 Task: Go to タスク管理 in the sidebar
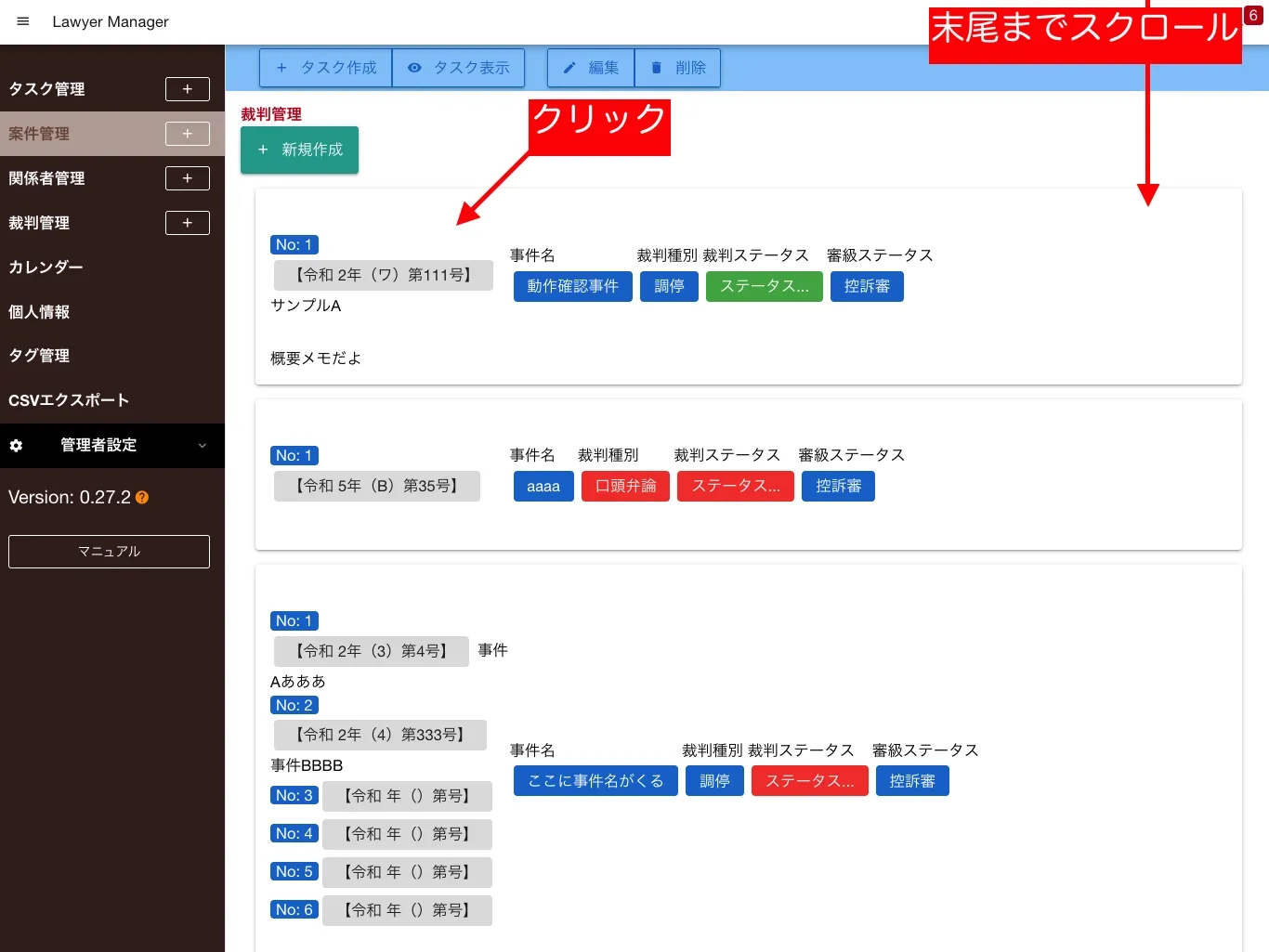(x=46, y=89)
